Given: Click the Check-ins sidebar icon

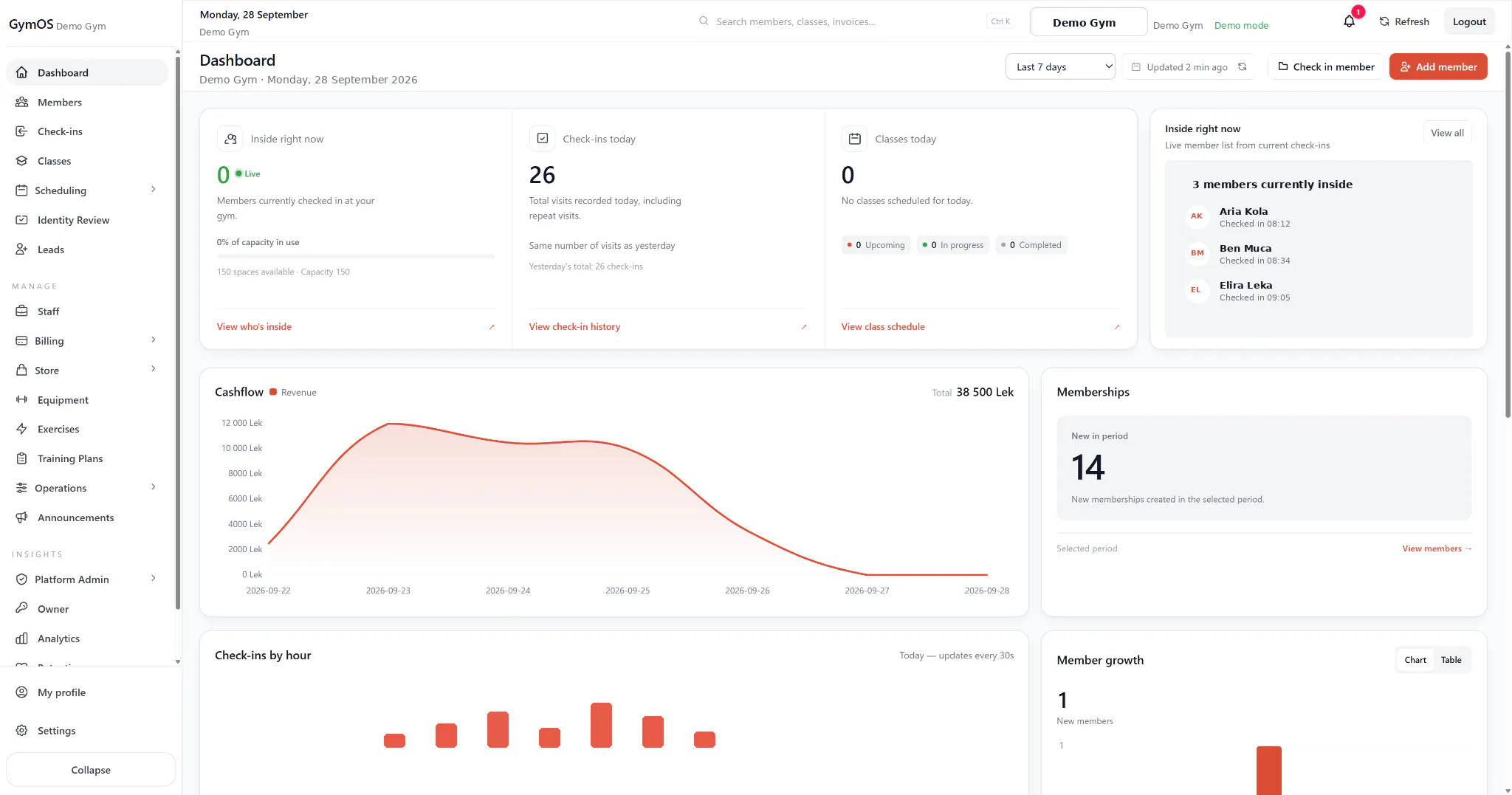Looking at the screenshot, I should [22, 131].
